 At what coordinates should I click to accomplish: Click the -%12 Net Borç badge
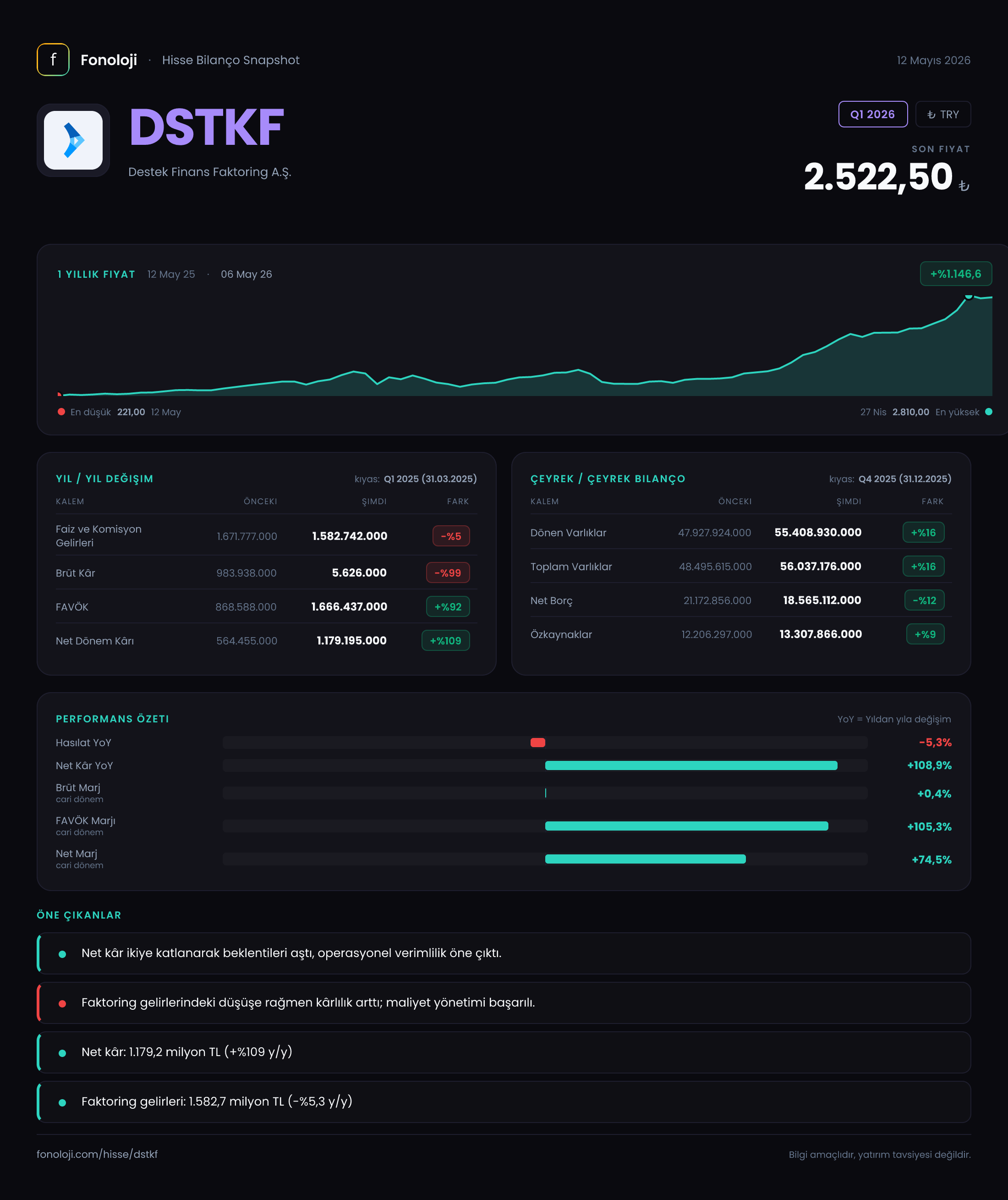pos(924,600)
